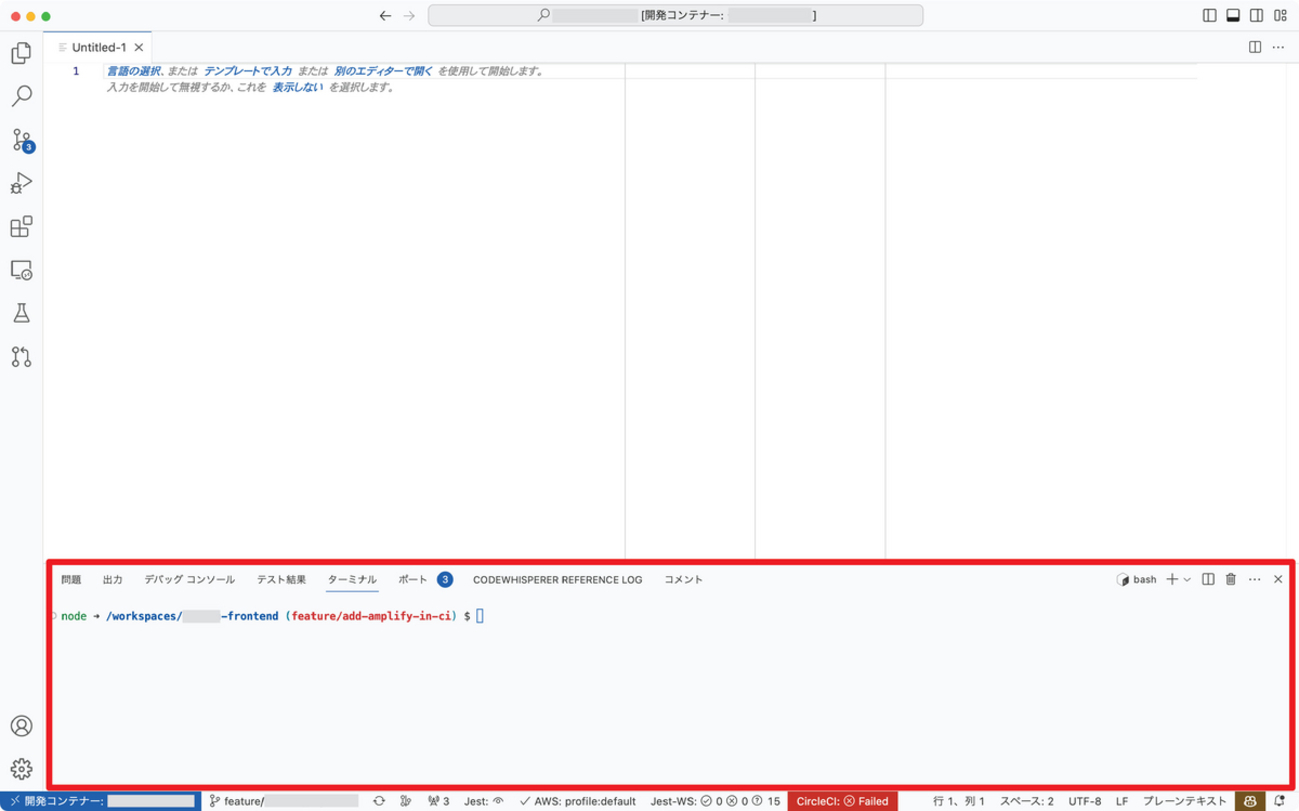Toggle the bottom panel layout button
The width and height of the screenshot is (1299, 811).
click(1233, 16)
